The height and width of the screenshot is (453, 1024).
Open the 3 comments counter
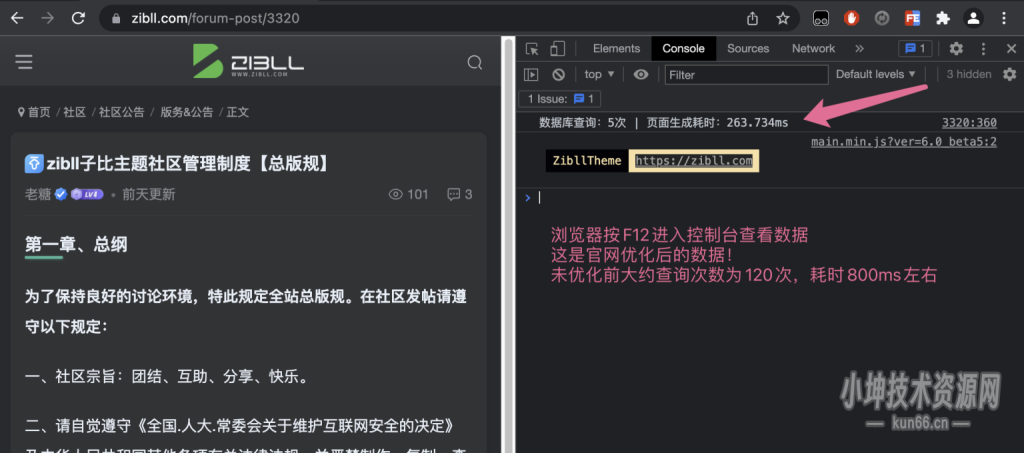click(x=459, y=194)
